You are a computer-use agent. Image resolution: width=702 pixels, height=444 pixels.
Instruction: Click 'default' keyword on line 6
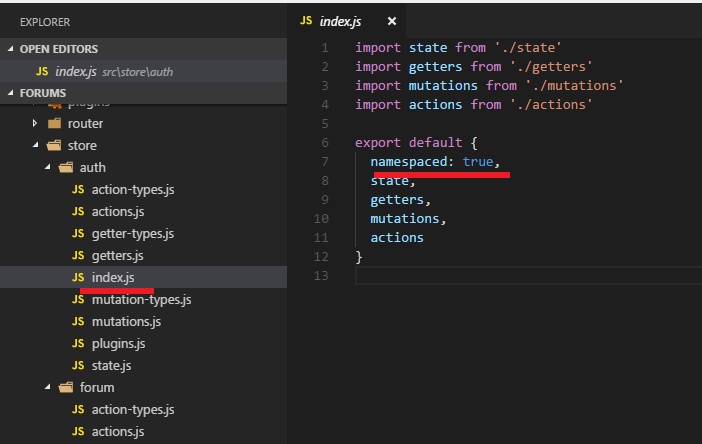coord(435,143)
